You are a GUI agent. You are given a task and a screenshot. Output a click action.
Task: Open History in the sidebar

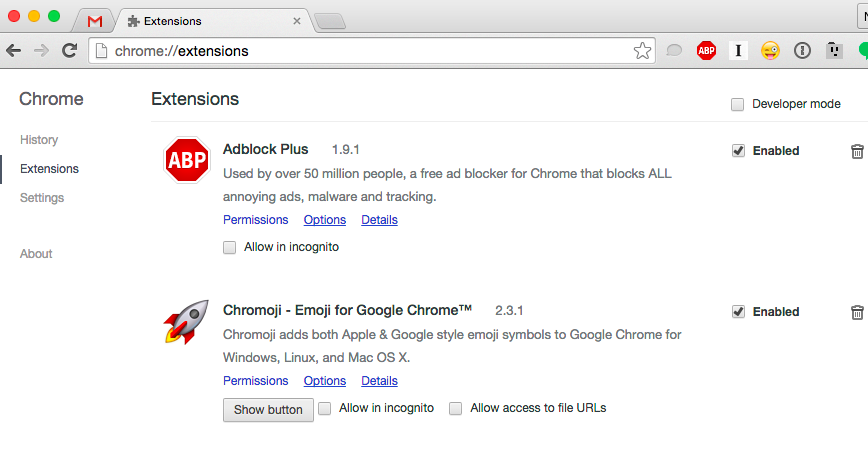[x=39, y=140]
